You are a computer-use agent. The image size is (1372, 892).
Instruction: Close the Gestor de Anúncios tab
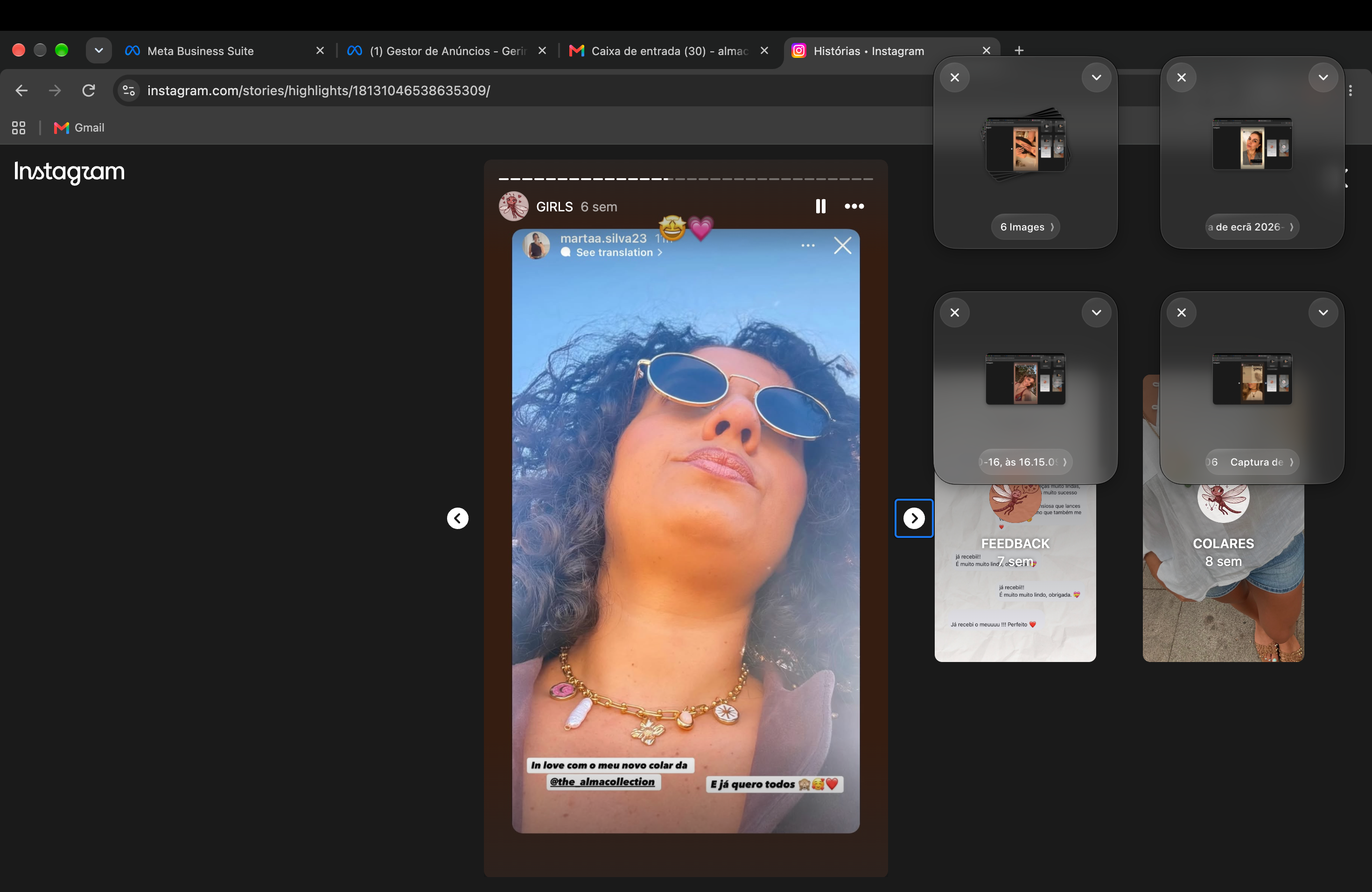coord(542,51)
